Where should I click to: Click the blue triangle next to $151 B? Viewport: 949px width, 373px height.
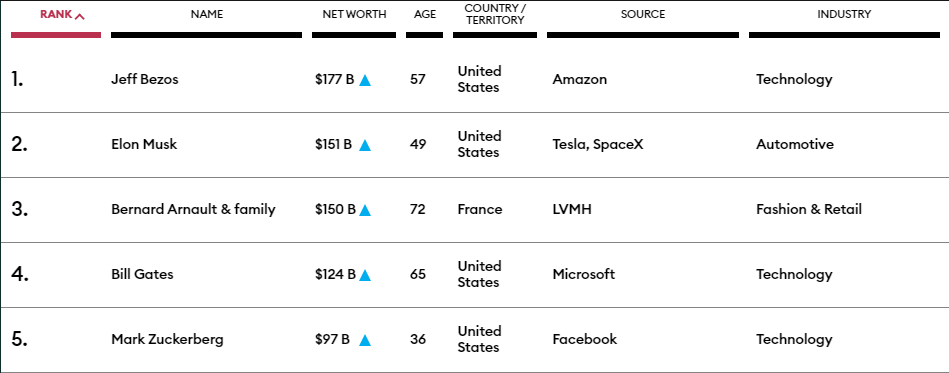coord(364,145)
